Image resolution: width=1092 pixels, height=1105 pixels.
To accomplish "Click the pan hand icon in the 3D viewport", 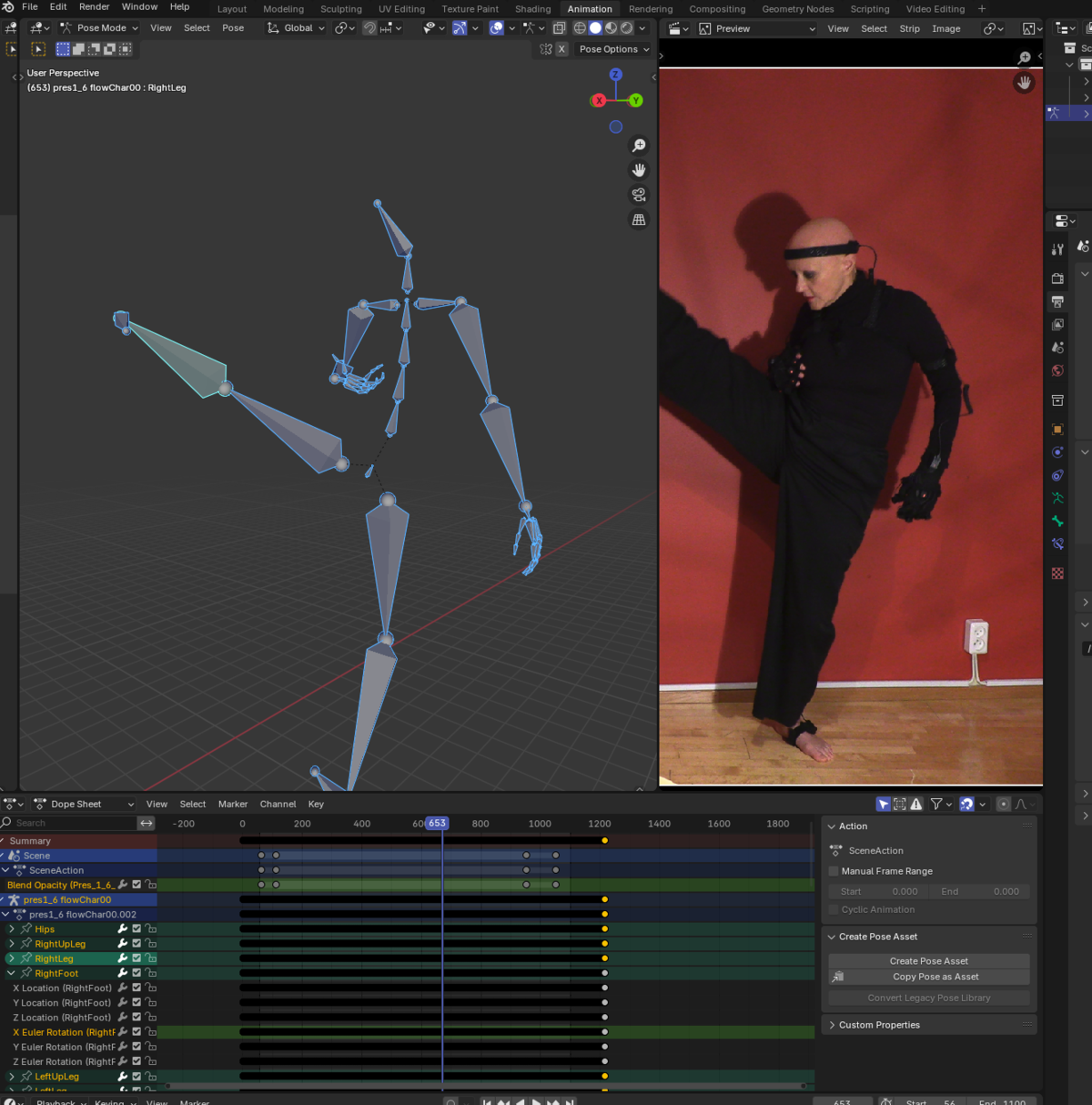I will [639, 170].
